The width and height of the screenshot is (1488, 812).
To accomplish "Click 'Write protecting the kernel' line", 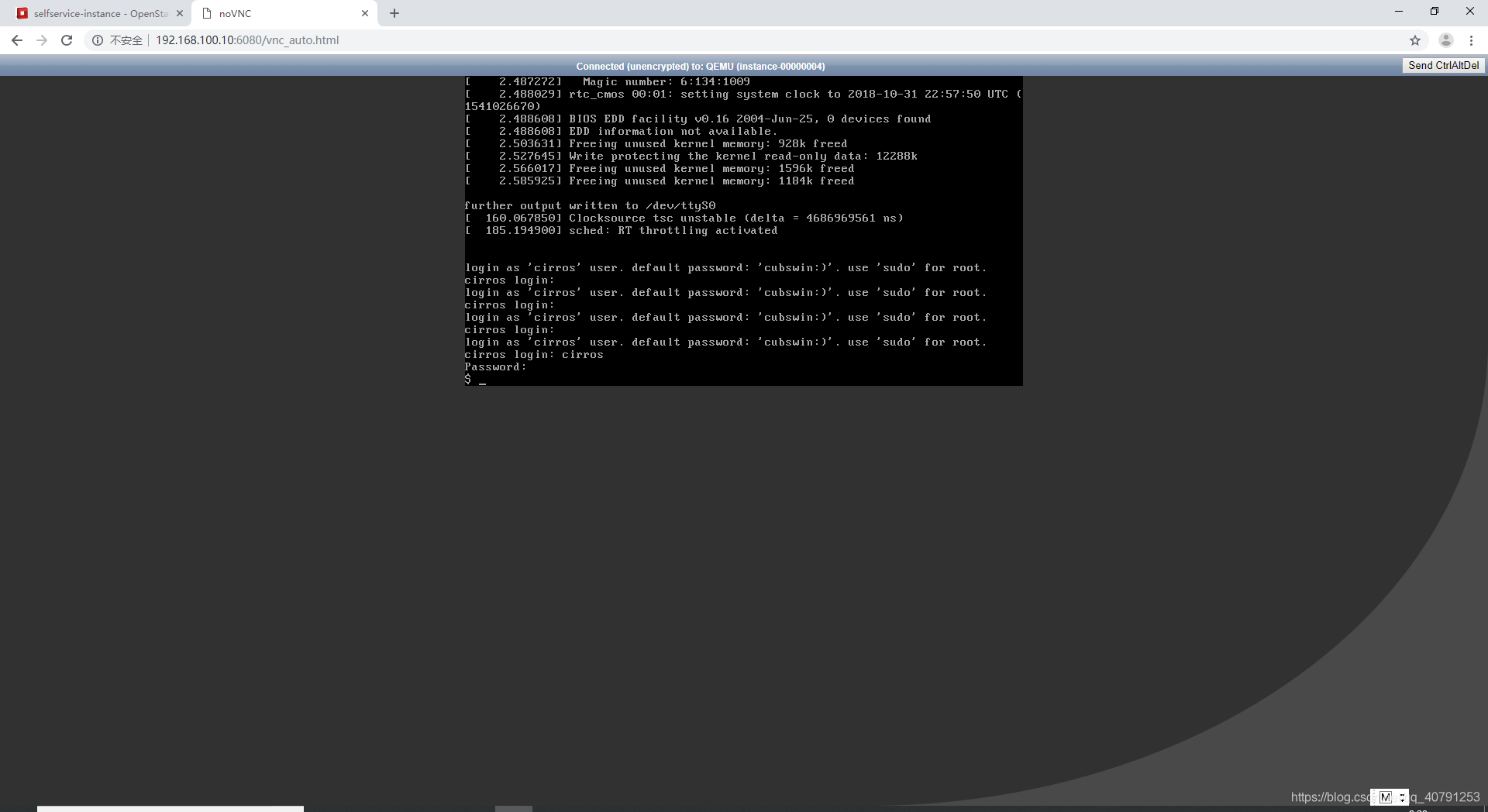I will (691, 157).
